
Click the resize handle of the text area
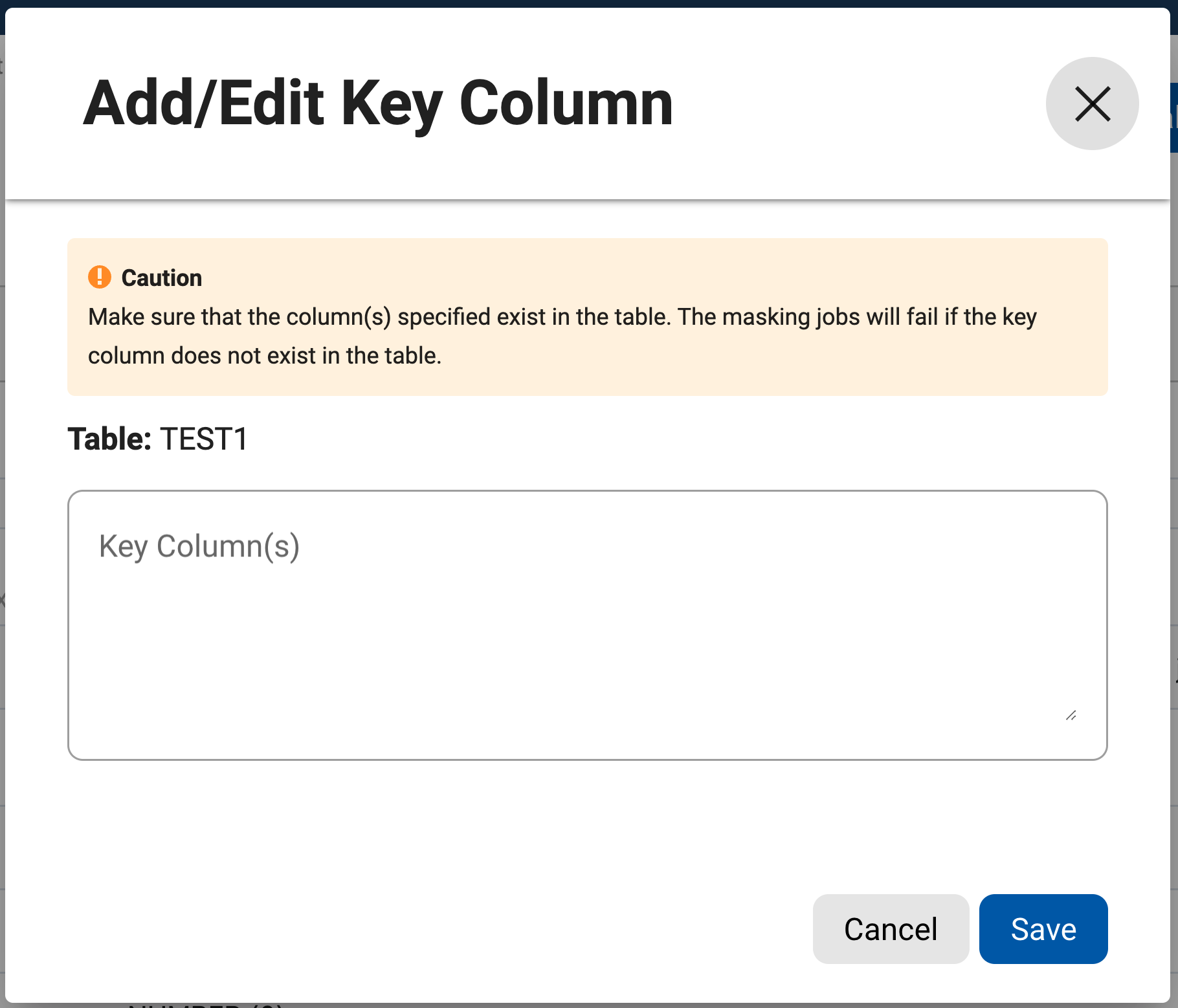pyautogui.click(x=1071, y=715)
